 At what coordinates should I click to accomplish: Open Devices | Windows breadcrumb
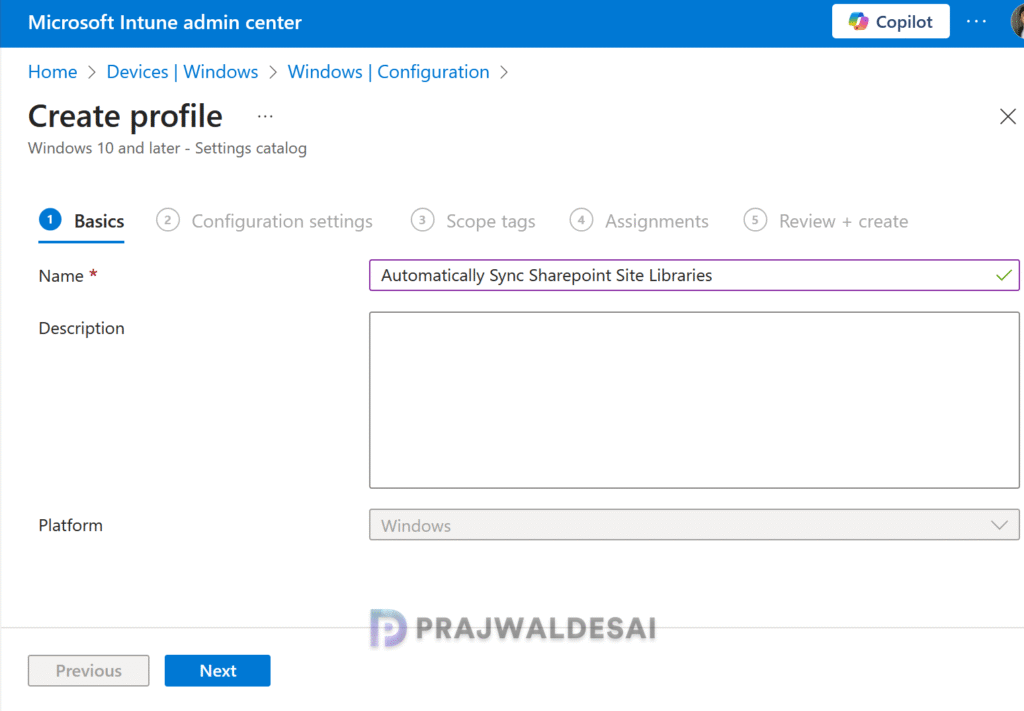(x=182, y=72)
